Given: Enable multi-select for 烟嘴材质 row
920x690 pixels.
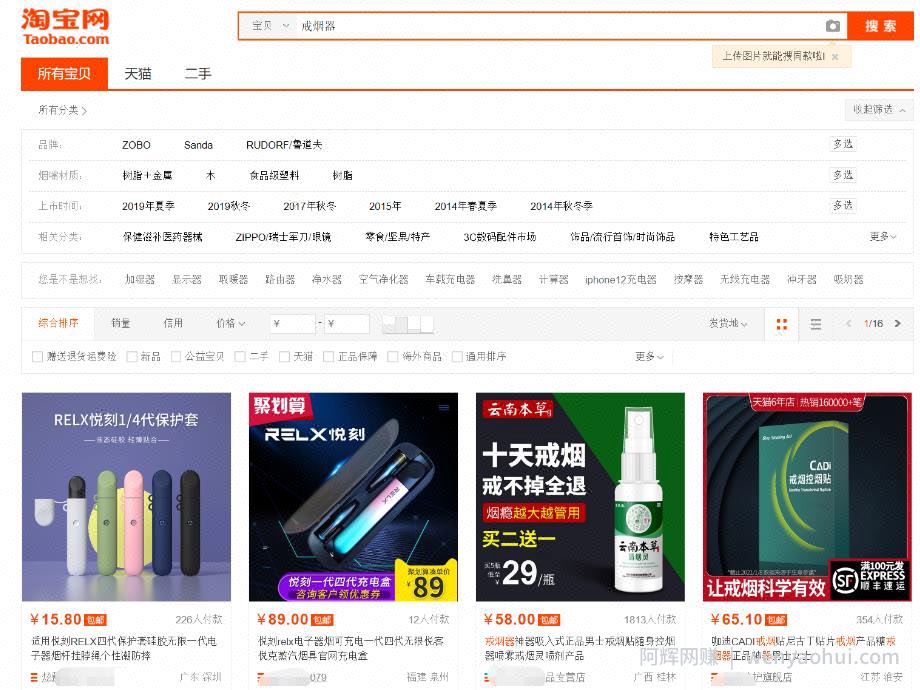Looking at the screenshot, I should click(x=843, y=175).
